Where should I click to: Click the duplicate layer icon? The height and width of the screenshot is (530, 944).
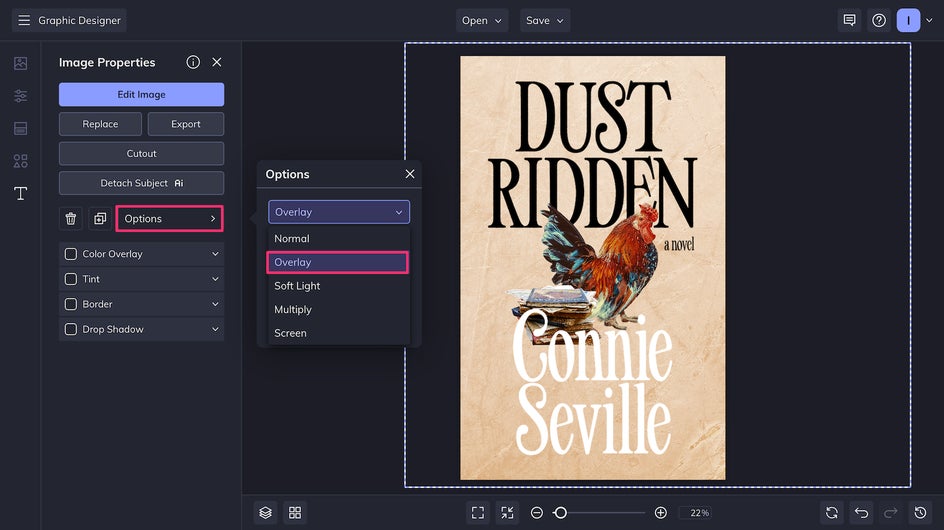pos(99,218)
